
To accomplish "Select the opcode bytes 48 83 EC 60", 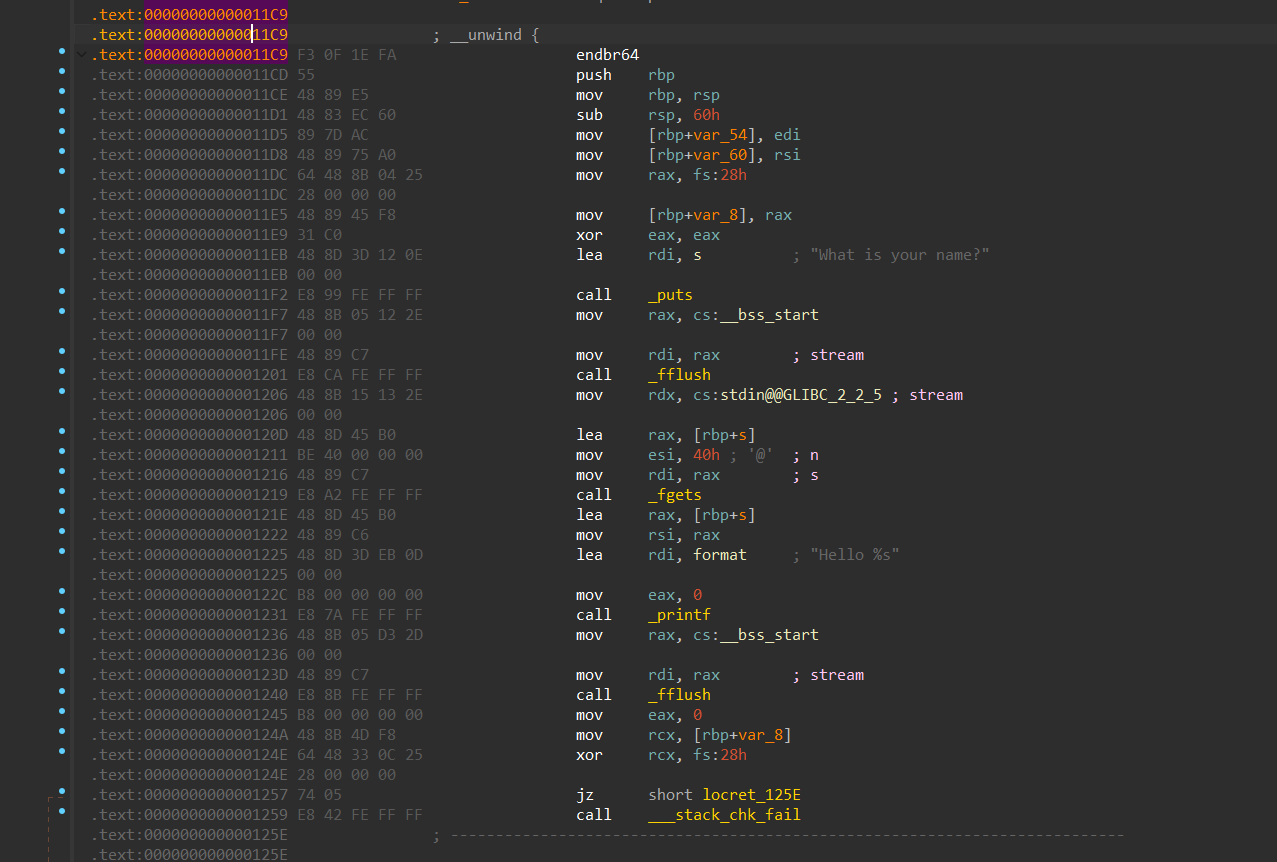I will pyautogui.click(x=347, y=115).
